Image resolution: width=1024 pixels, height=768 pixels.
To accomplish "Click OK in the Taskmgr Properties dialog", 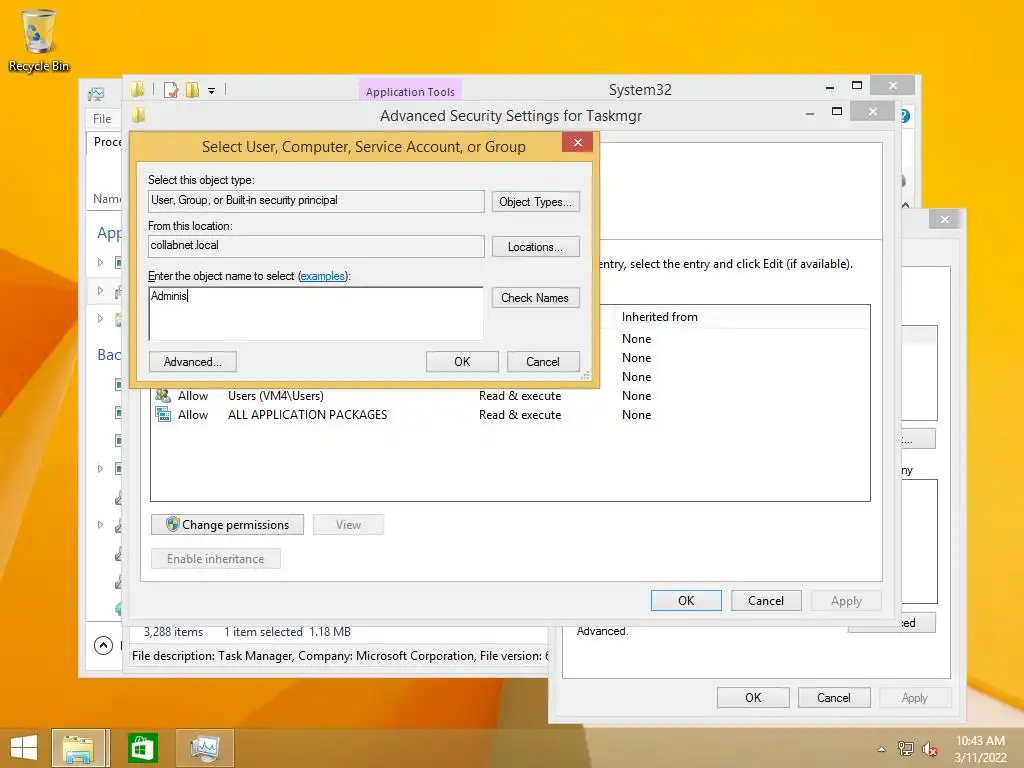I will point(753,697).
